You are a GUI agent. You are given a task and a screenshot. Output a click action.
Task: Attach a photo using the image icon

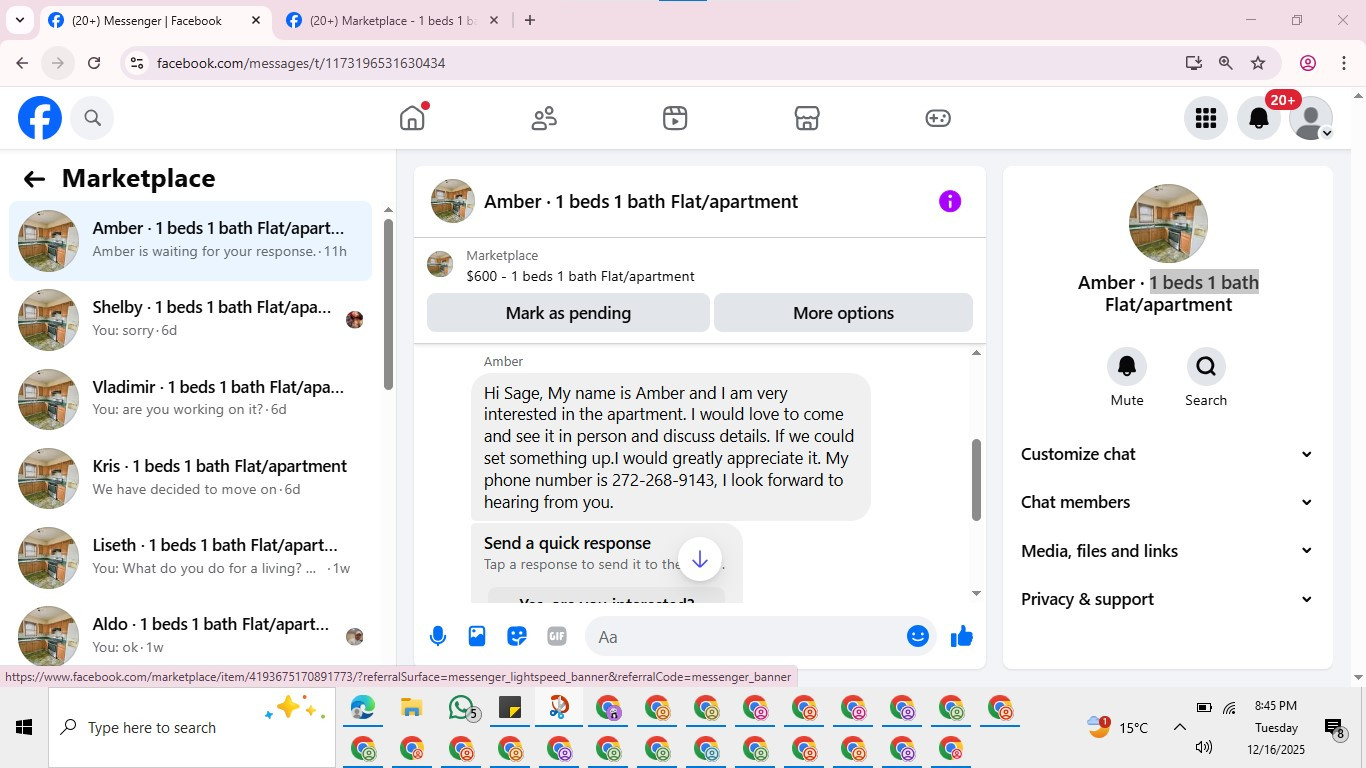[477, 636]
